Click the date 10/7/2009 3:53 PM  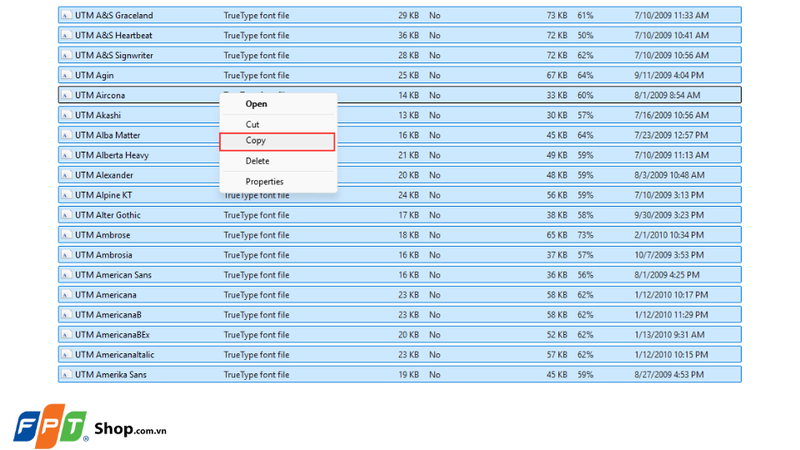[x=669, y=255]
